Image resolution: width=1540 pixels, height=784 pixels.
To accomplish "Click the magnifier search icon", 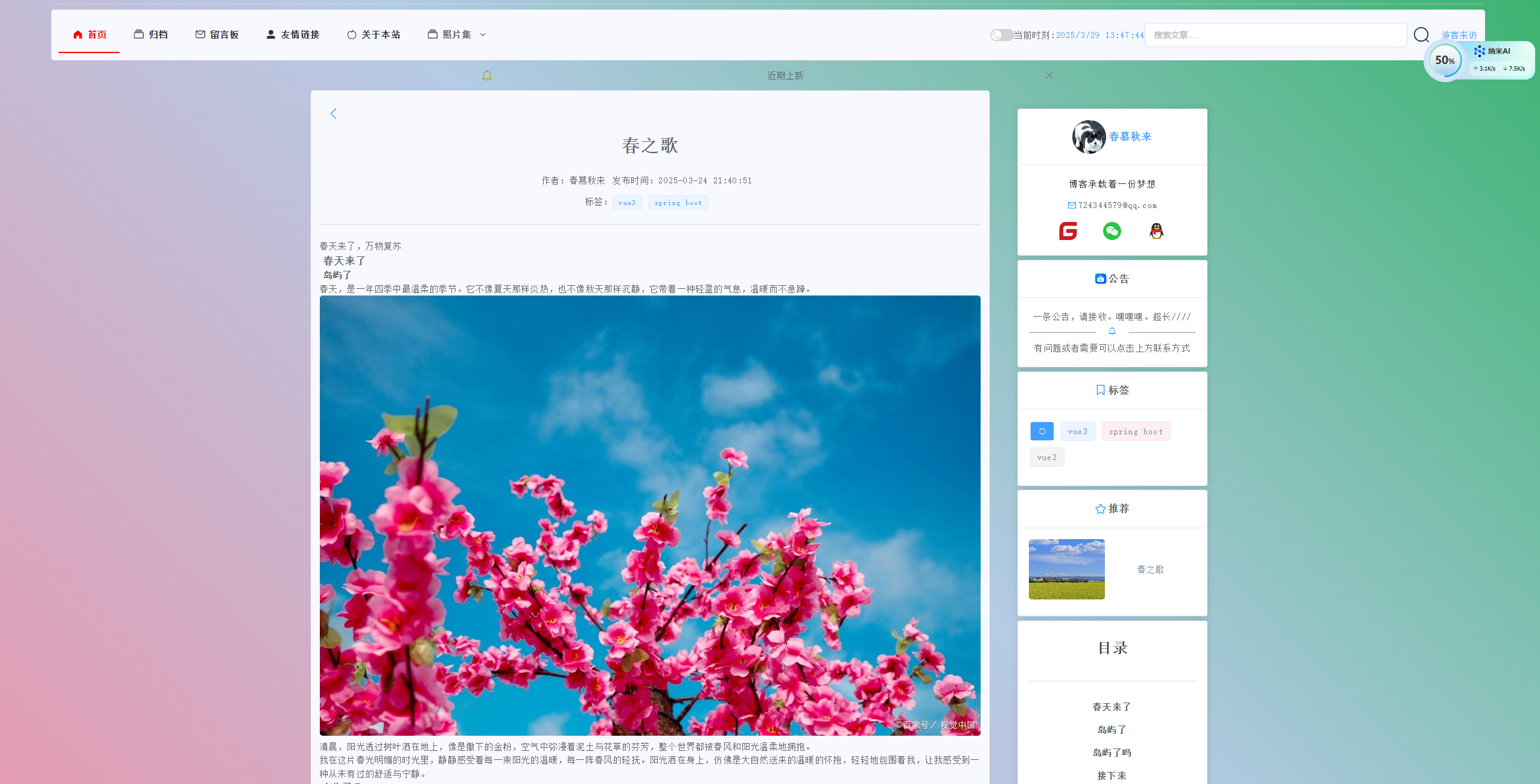I will pos(1421,35).
